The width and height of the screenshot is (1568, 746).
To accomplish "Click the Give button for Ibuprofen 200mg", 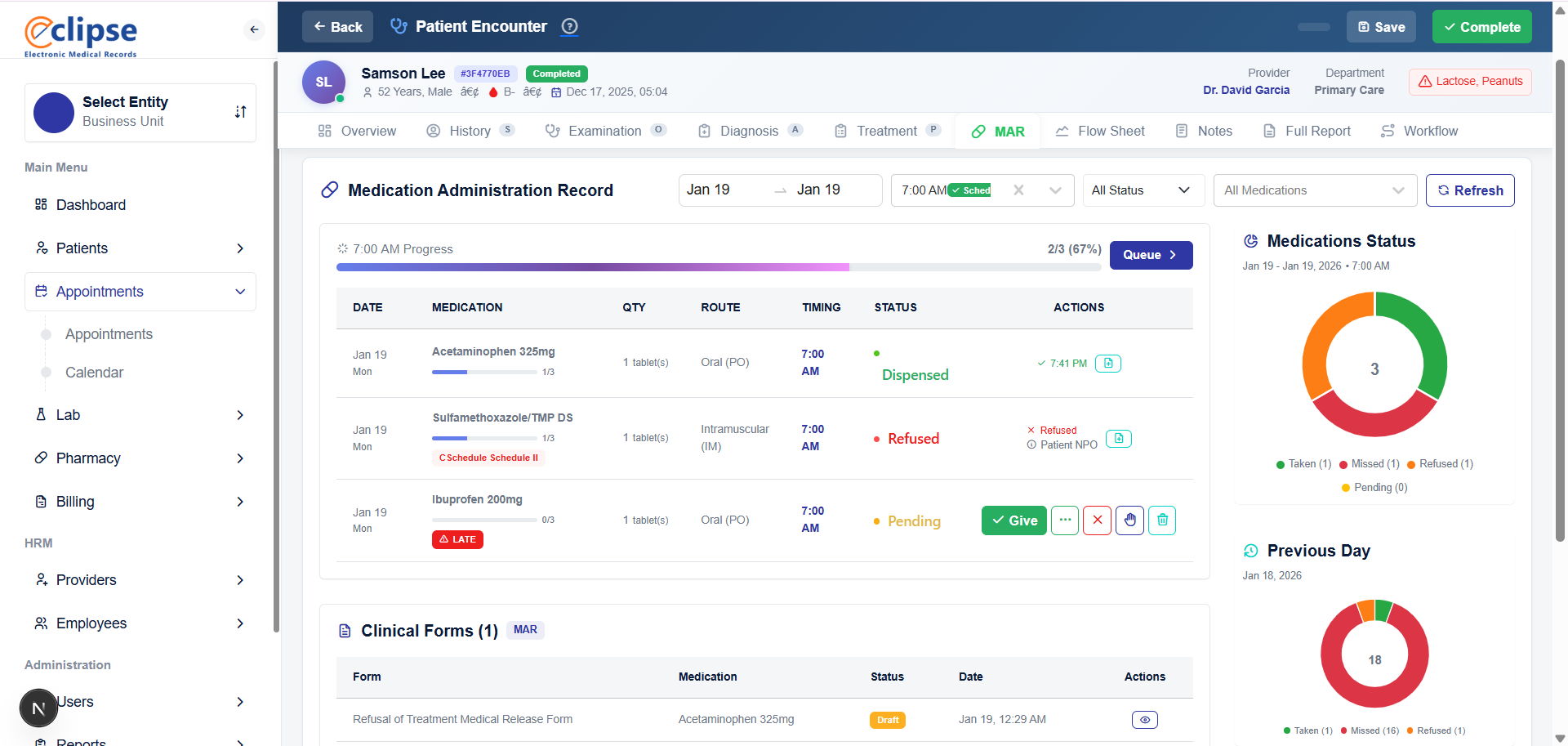I will 1013,520.
